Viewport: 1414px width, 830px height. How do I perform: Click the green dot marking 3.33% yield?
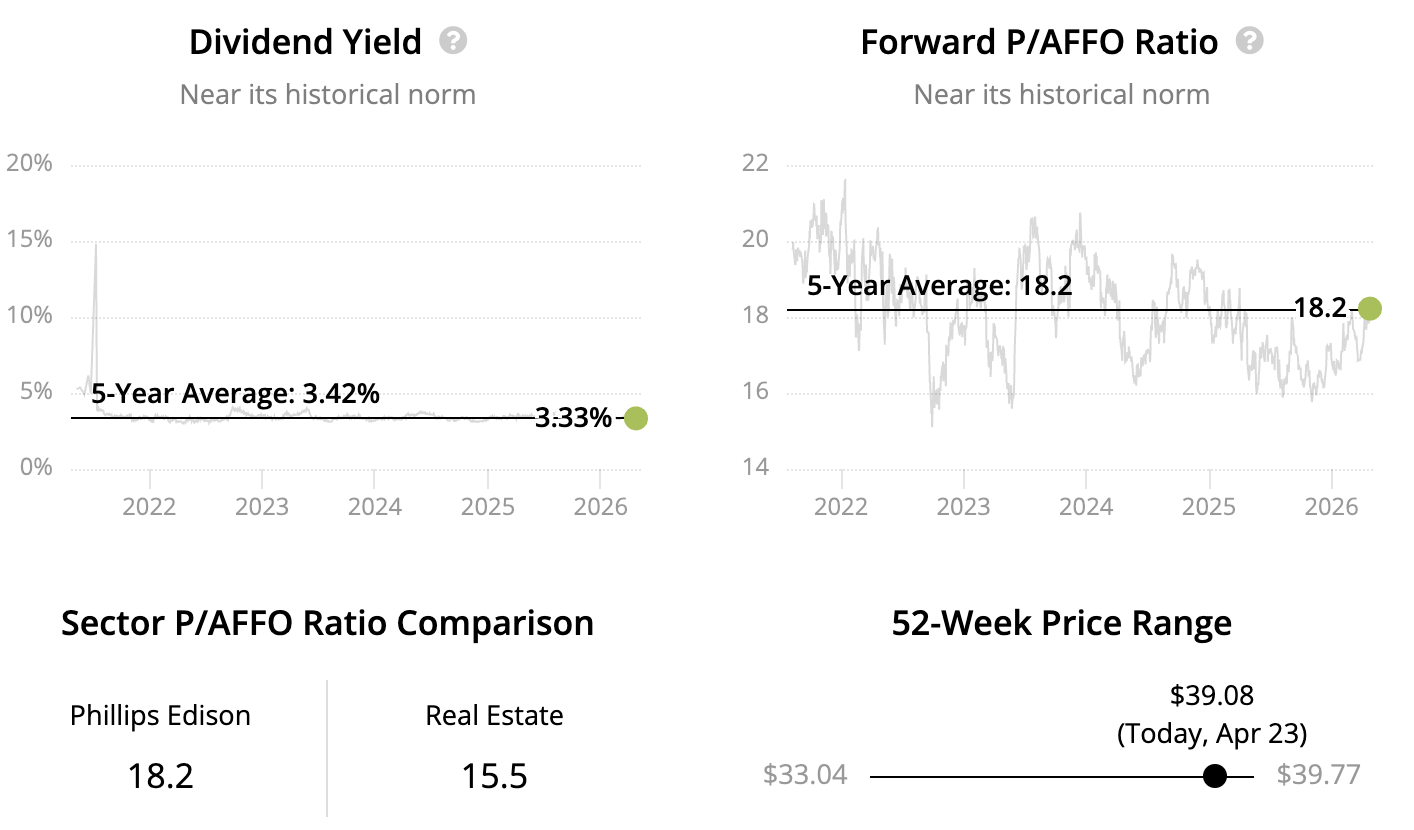tap(635, 418)
